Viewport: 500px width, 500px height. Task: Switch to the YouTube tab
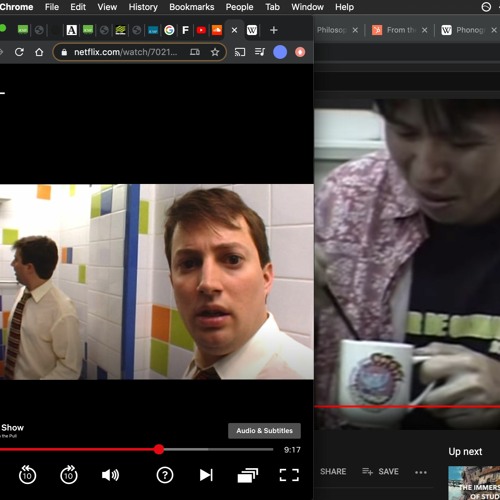pyautogui.click(x=201, y=30)
